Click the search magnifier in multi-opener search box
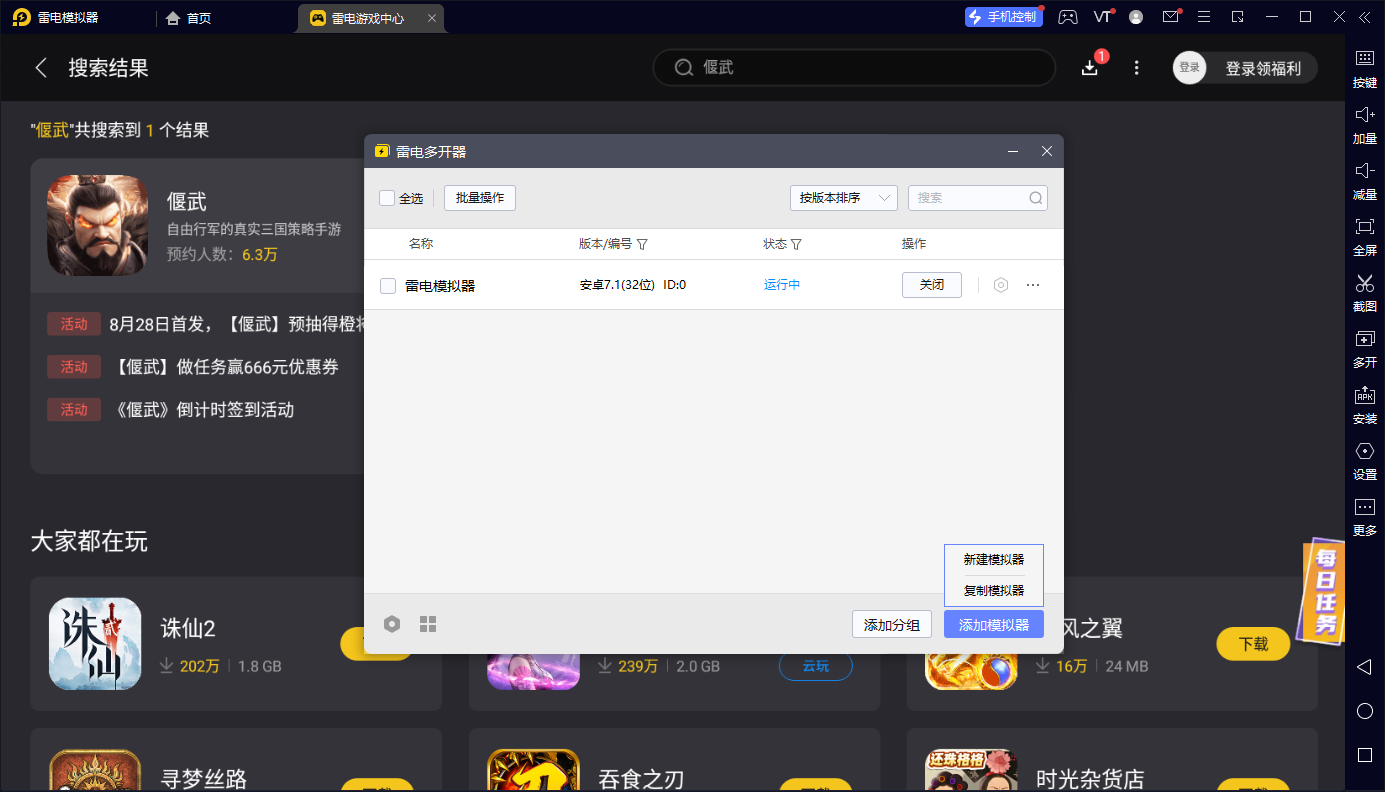Screen dimensions: 1385x792 pyautogui.click(x=1035, y=198)
